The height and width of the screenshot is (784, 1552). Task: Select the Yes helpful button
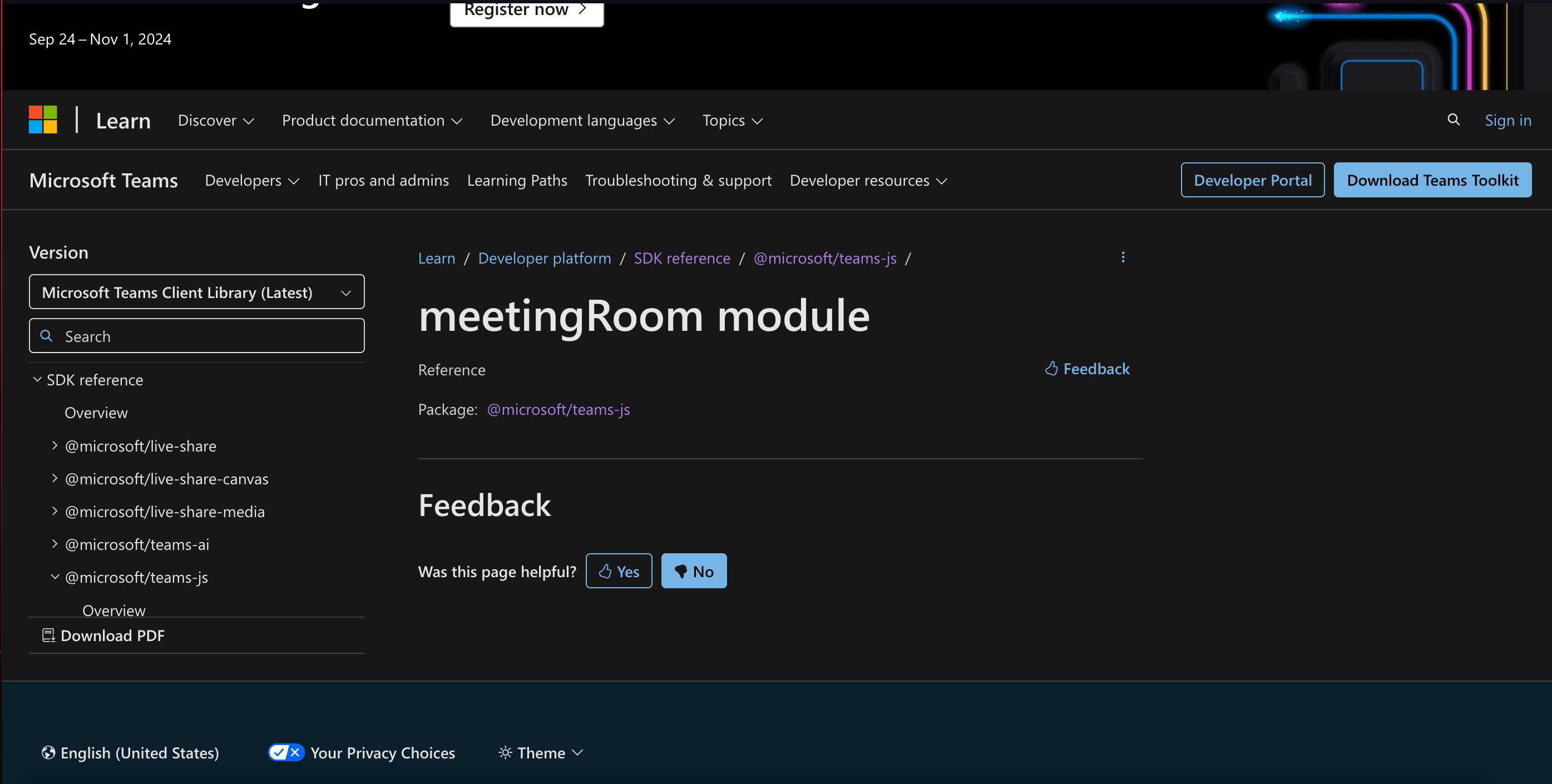[x=618, y=571]
